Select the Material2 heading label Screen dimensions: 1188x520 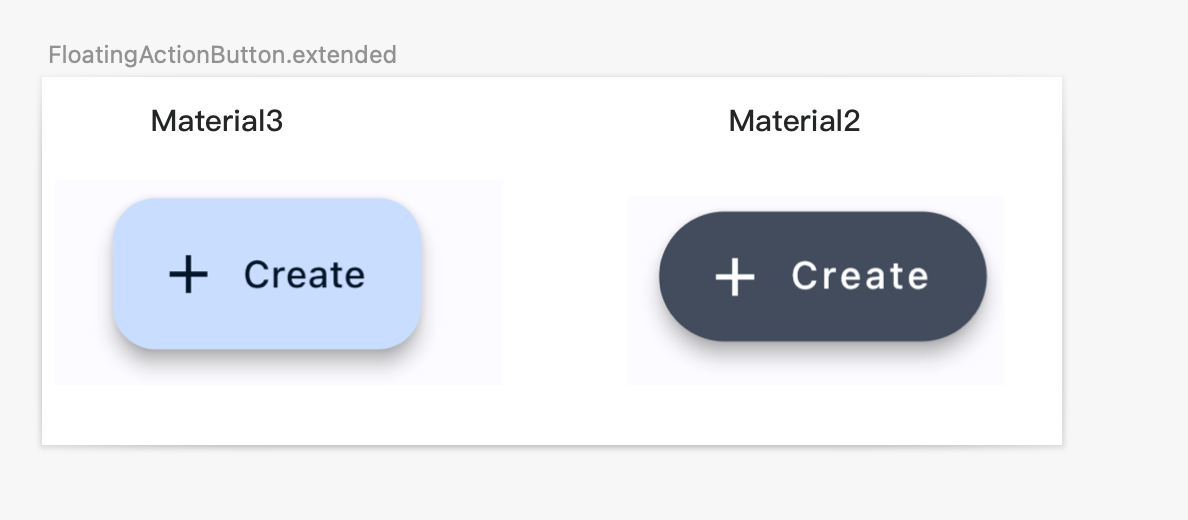coord(794,121)
